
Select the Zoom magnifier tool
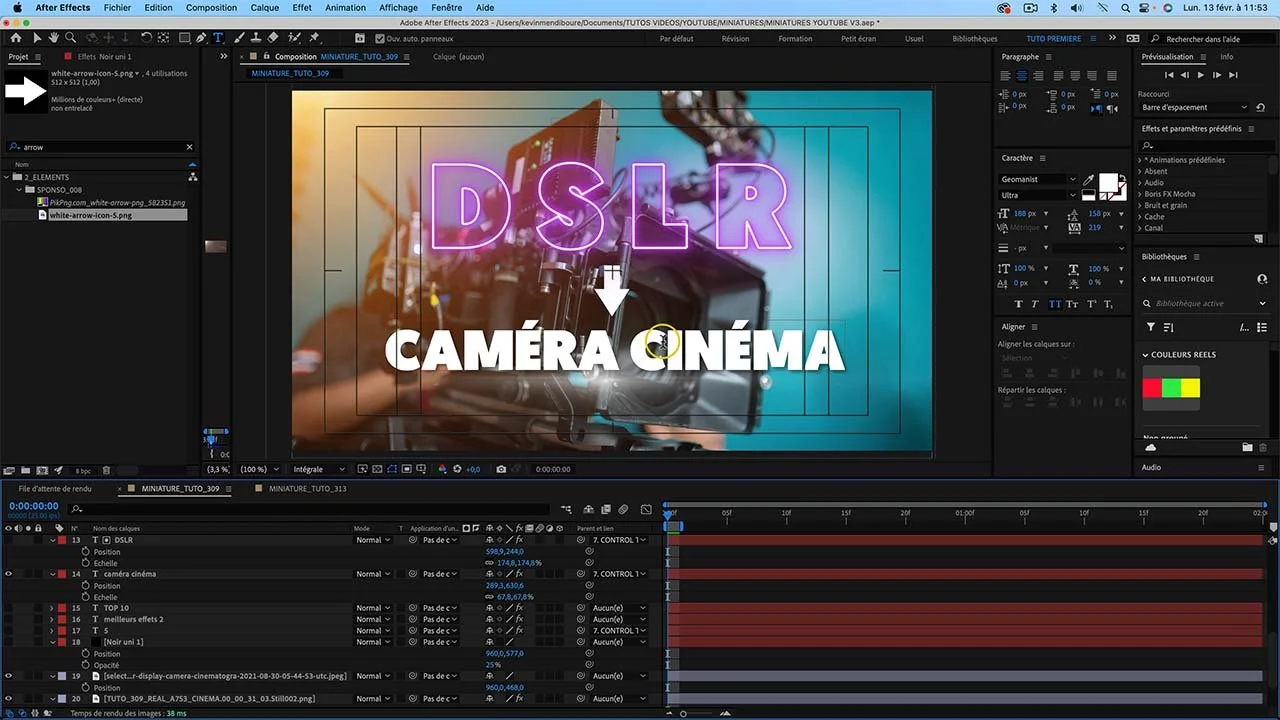pyautogui.click(x=72, y=38)
